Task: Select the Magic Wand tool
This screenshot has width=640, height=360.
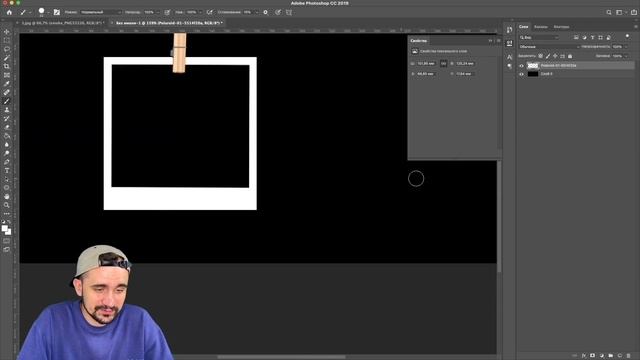Action: (7, 58)
